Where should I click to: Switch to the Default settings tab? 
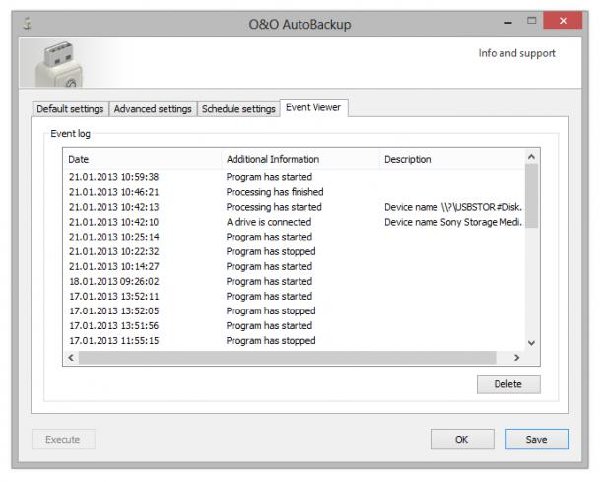click(70, 109)
